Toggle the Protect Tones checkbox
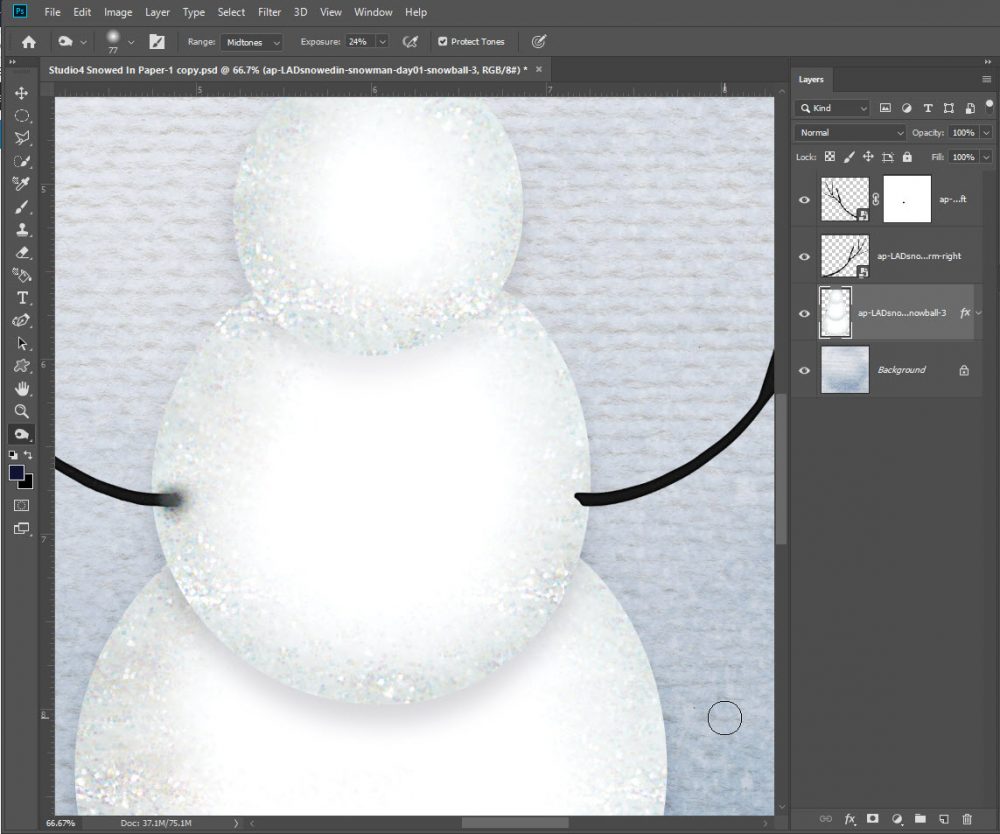This screenshot has width=1000, height=834. click(443, 42)
